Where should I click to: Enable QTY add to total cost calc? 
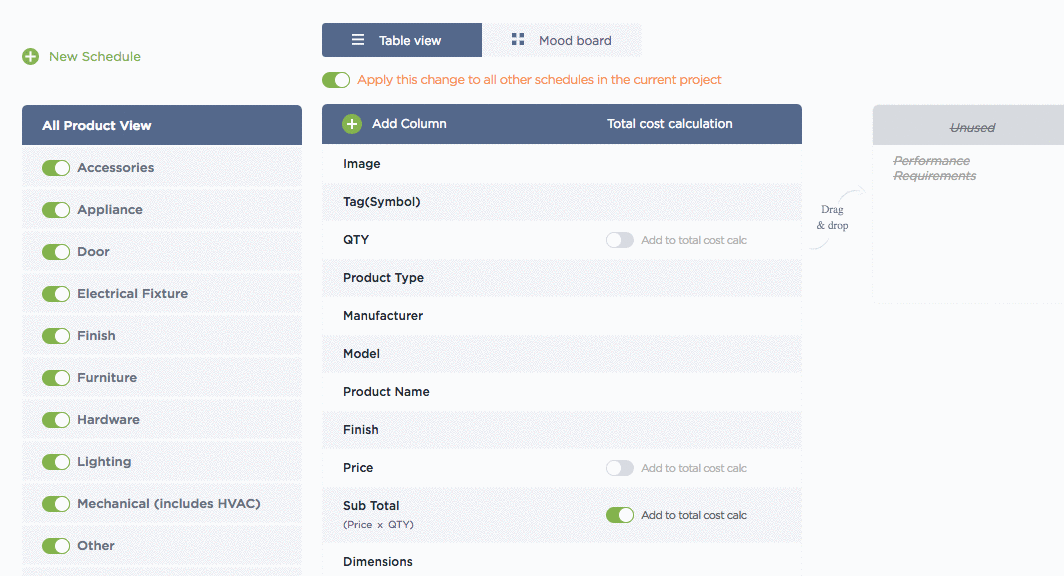[x=620, y=240]
